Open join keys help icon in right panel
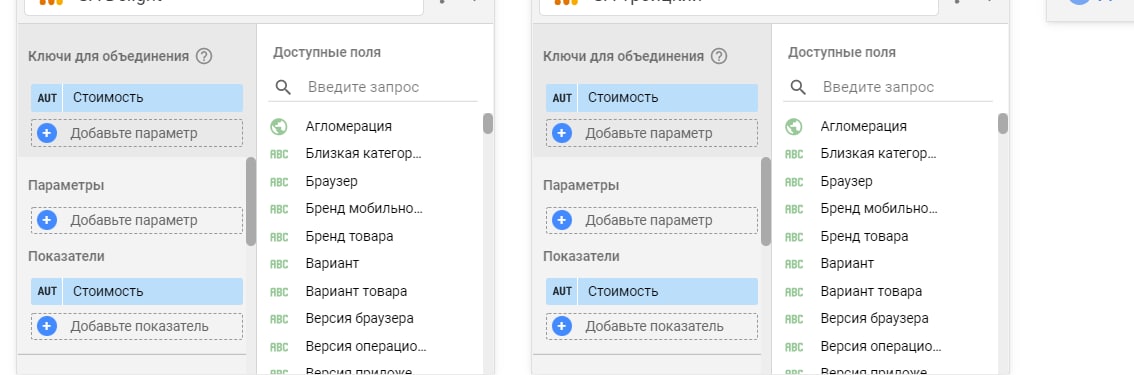This screenshot has height=375, width=1134. pos(719,56)
